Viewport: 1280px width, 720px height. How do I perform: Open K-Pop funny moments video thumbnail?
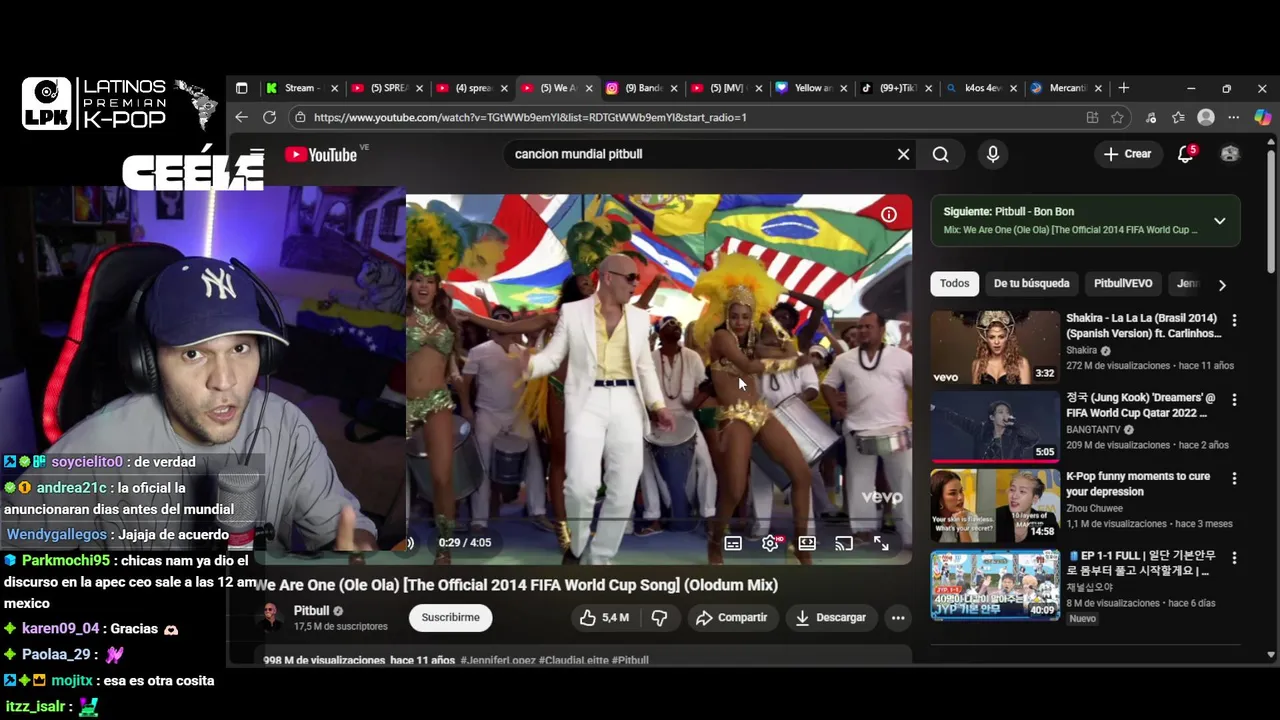[995, 505]
